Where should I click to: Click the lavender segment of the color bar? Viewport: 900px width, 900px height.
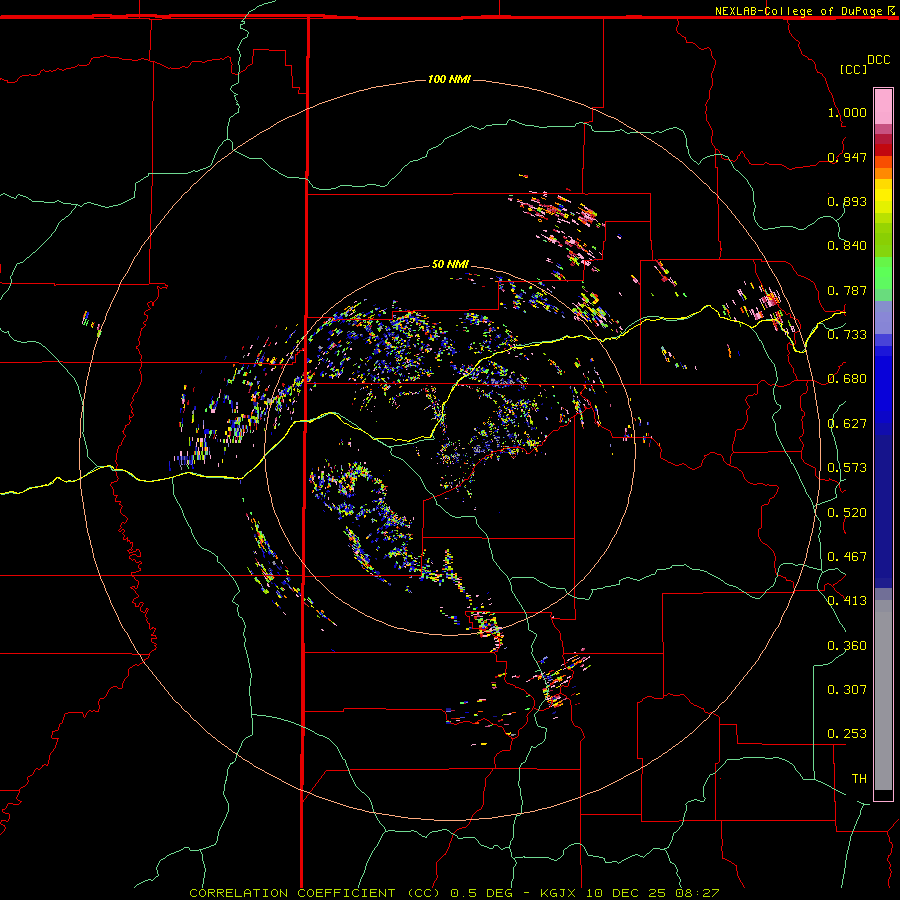coord(883,317)
